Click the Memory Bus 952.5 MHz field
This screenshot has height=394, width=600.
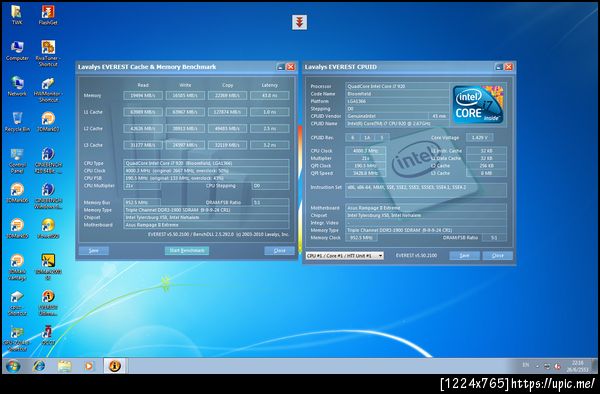tap(142, 202)
